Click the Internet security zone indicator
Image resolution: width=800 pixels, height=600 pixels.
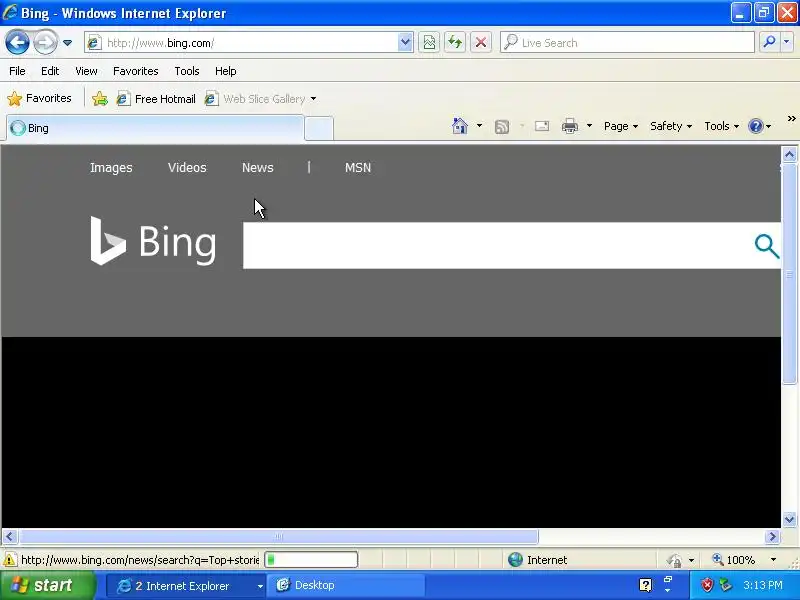tap(538, 560)
